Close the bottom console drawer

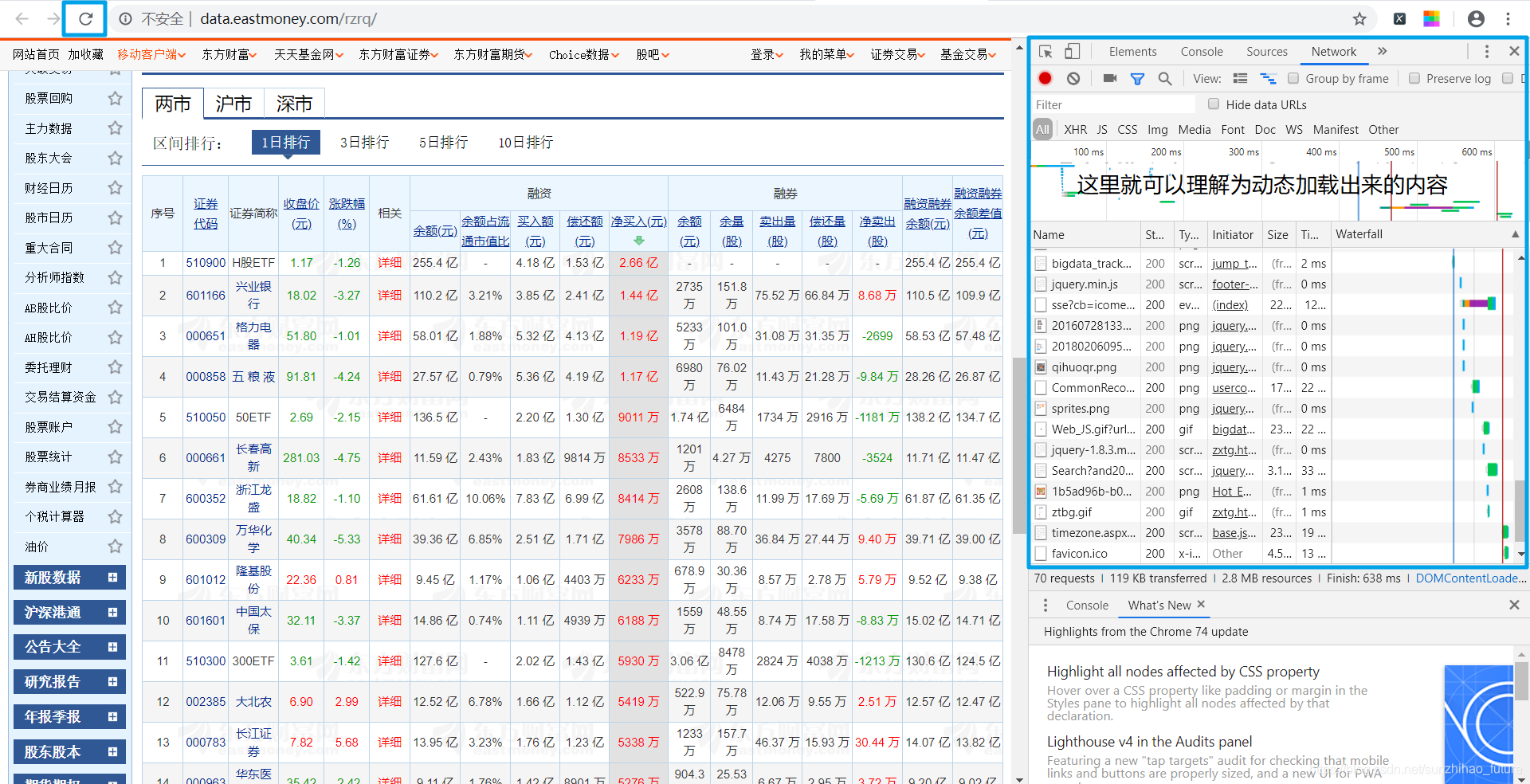1514,606
